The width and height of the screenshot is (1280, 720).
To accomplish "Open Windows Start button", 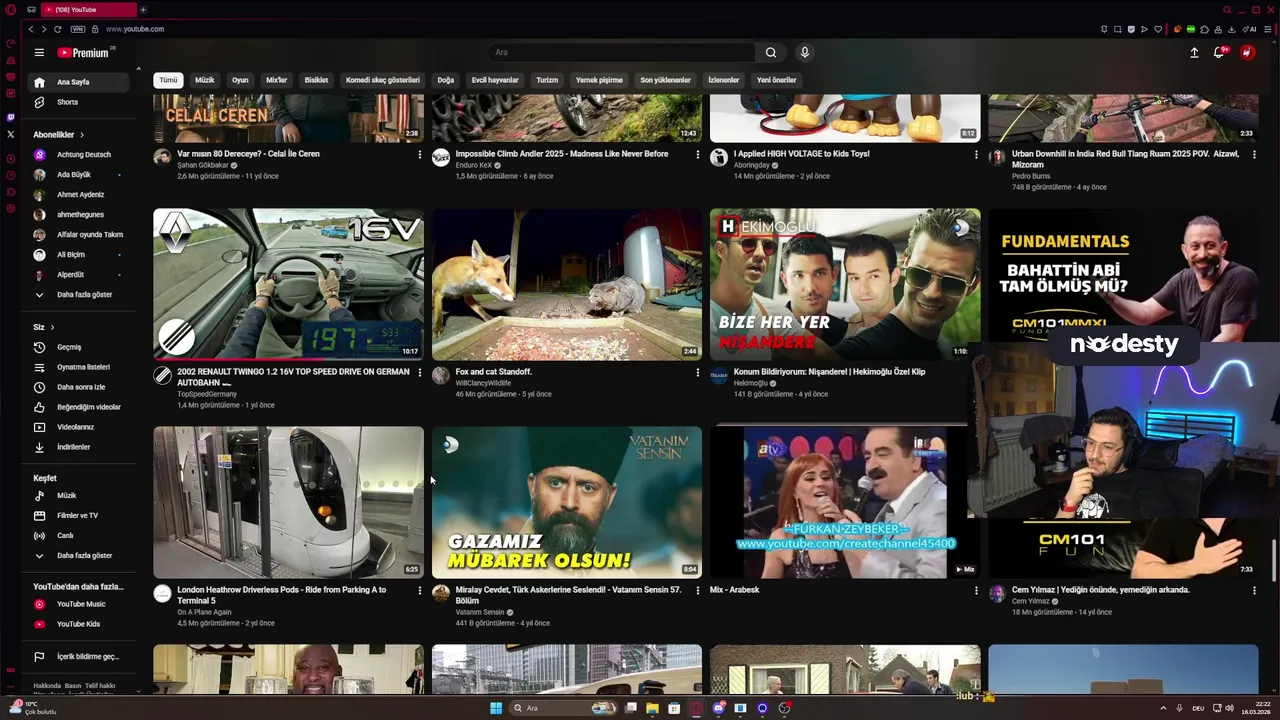I will [496, 708].
